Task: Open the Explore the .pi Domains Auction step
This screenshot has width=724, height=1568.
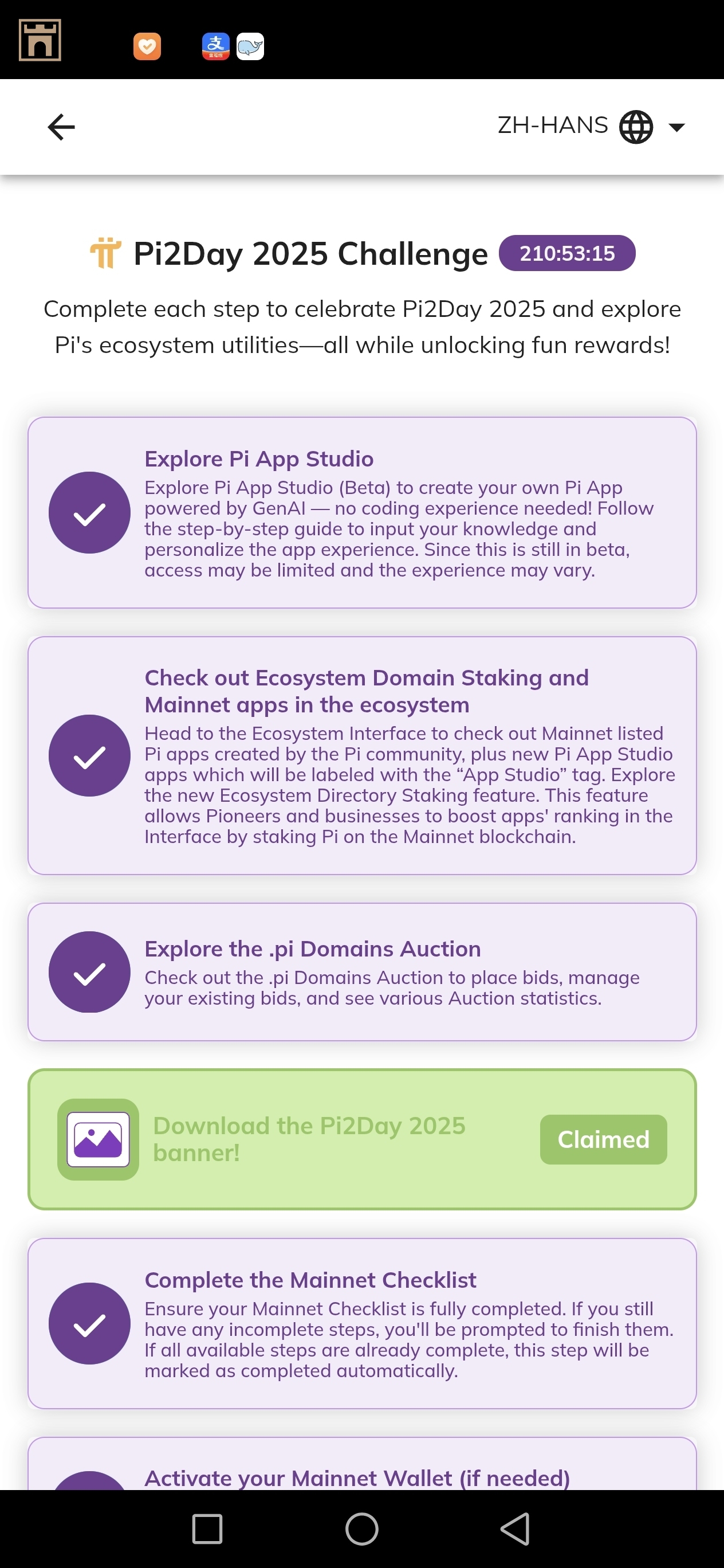Action: pyautogui.click(x=362, y=972)
